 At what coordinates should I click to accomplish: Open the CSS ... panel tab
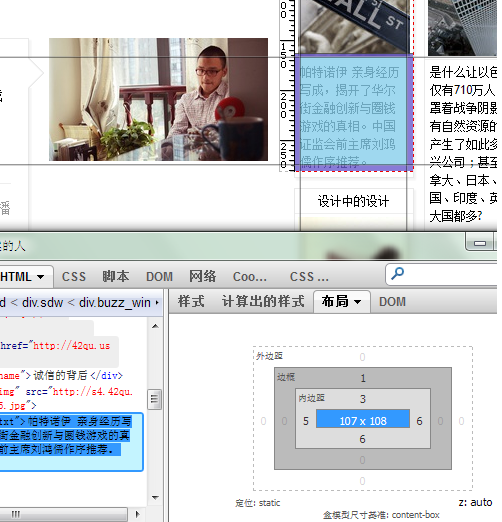point(309,277)
